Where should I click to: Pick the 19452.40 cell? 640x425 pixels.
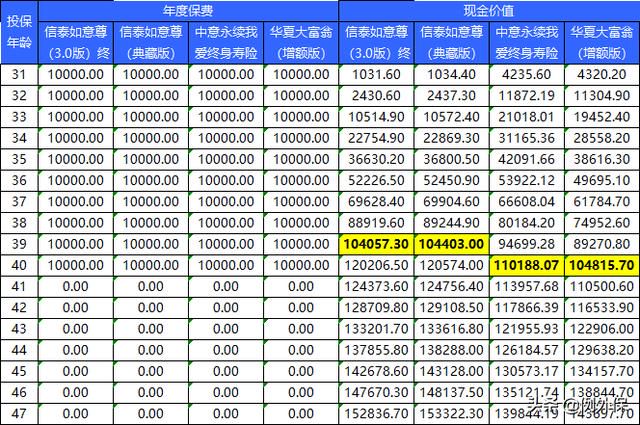pyautogui.click(x=602, y=117)
